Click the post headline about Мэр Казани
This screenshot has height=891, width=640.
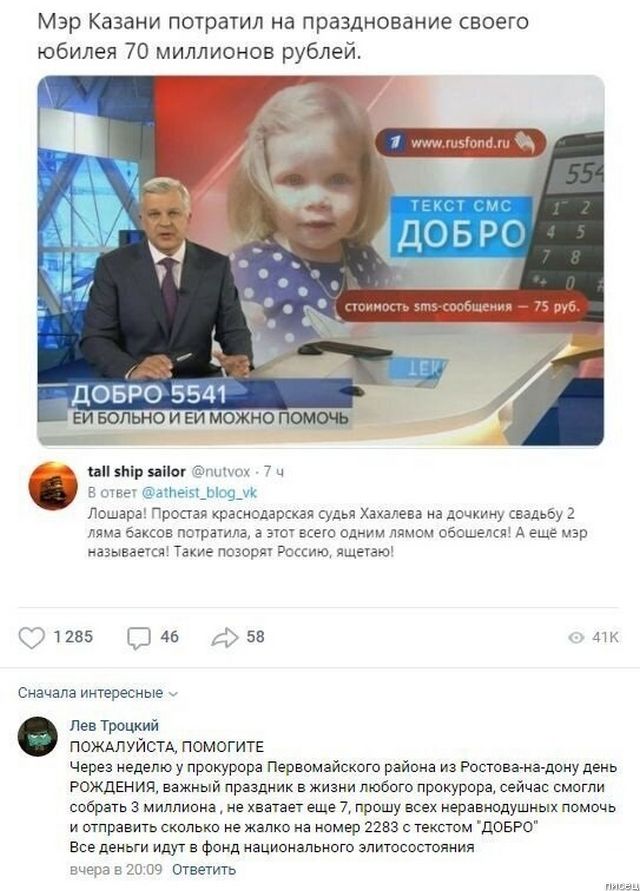[x=282, y=37]
